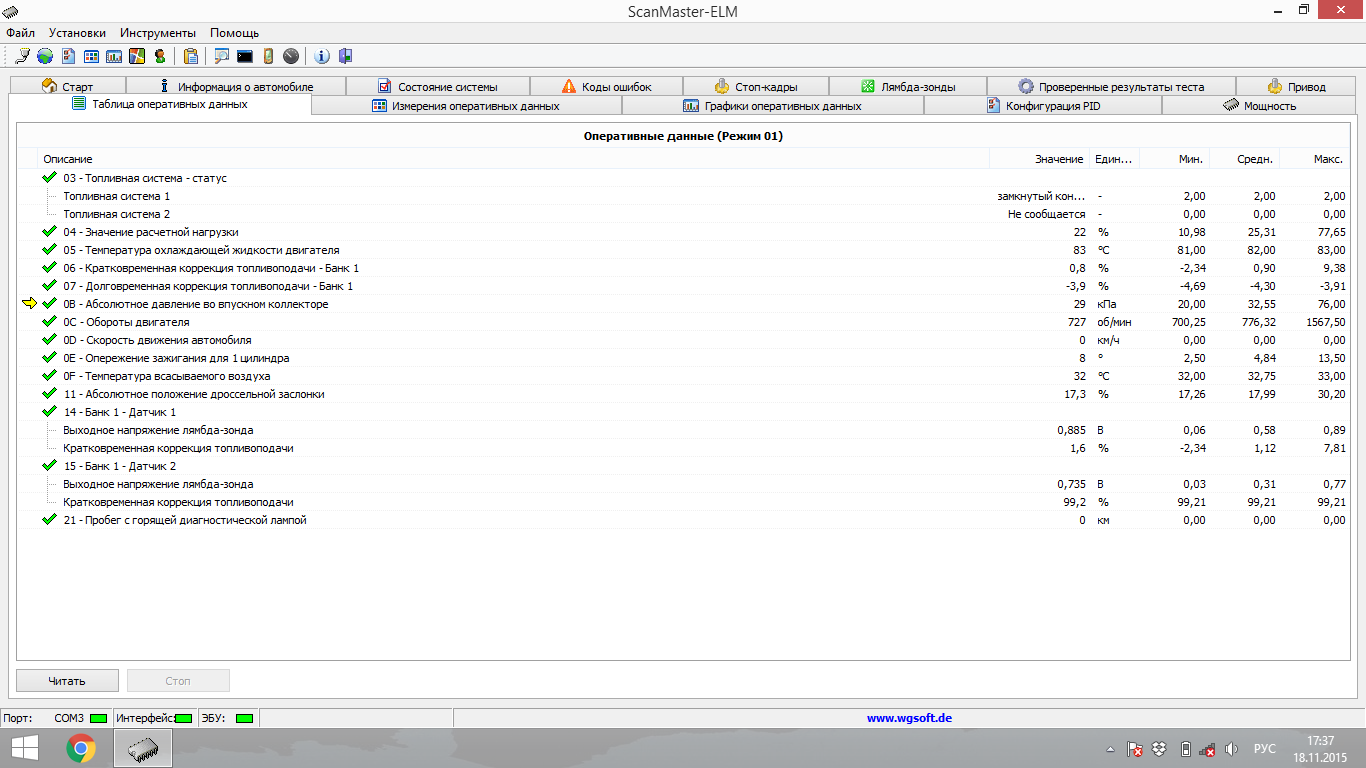Screen dimensions: 1366x768
Task: Open Google Chrome from the taskbar
Action: click(81, 748)
